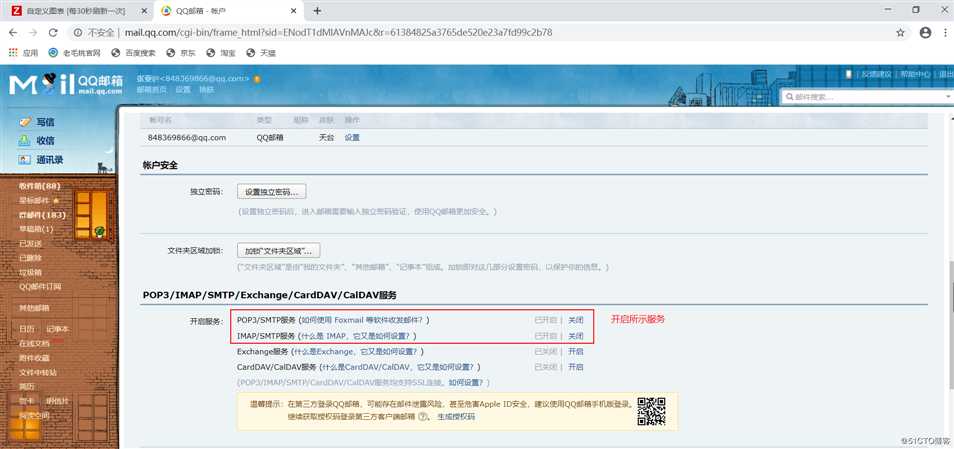Click the 写信 compose pencil icon

click(24, 122)
